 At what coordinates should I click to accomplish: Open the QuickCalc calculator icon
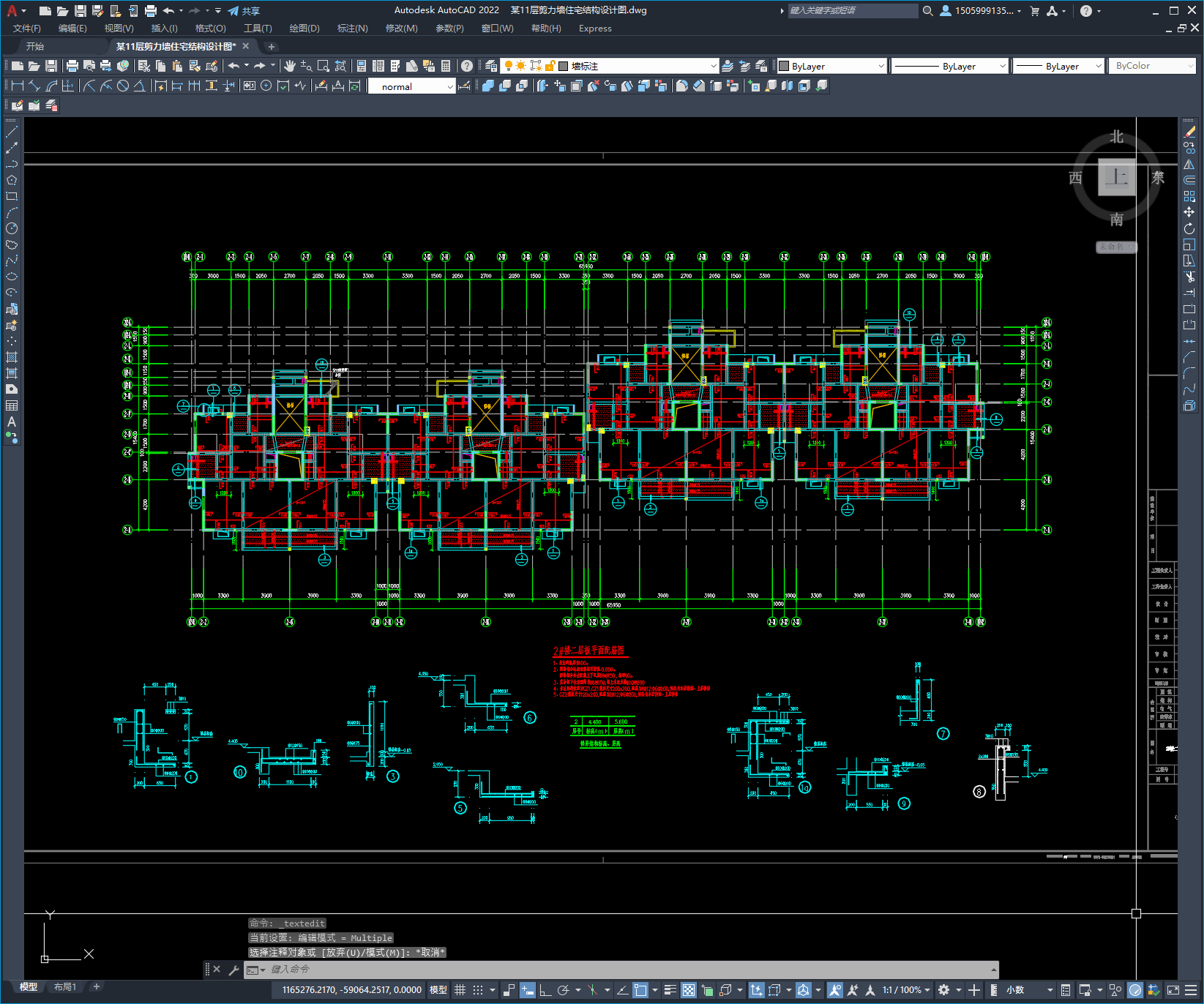(446, 66)
